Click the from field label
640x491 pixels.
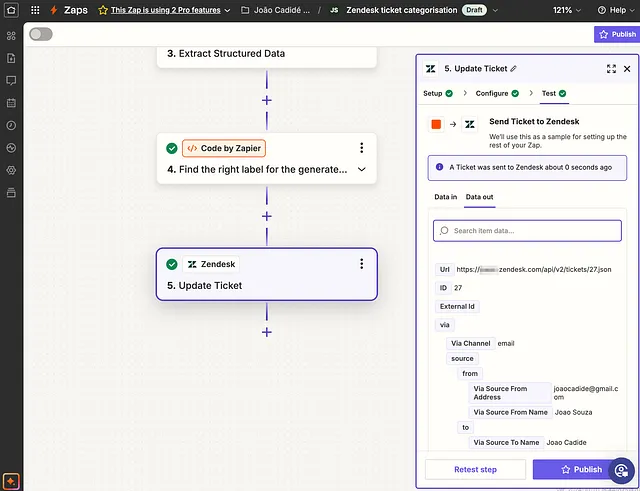[470, 373]
